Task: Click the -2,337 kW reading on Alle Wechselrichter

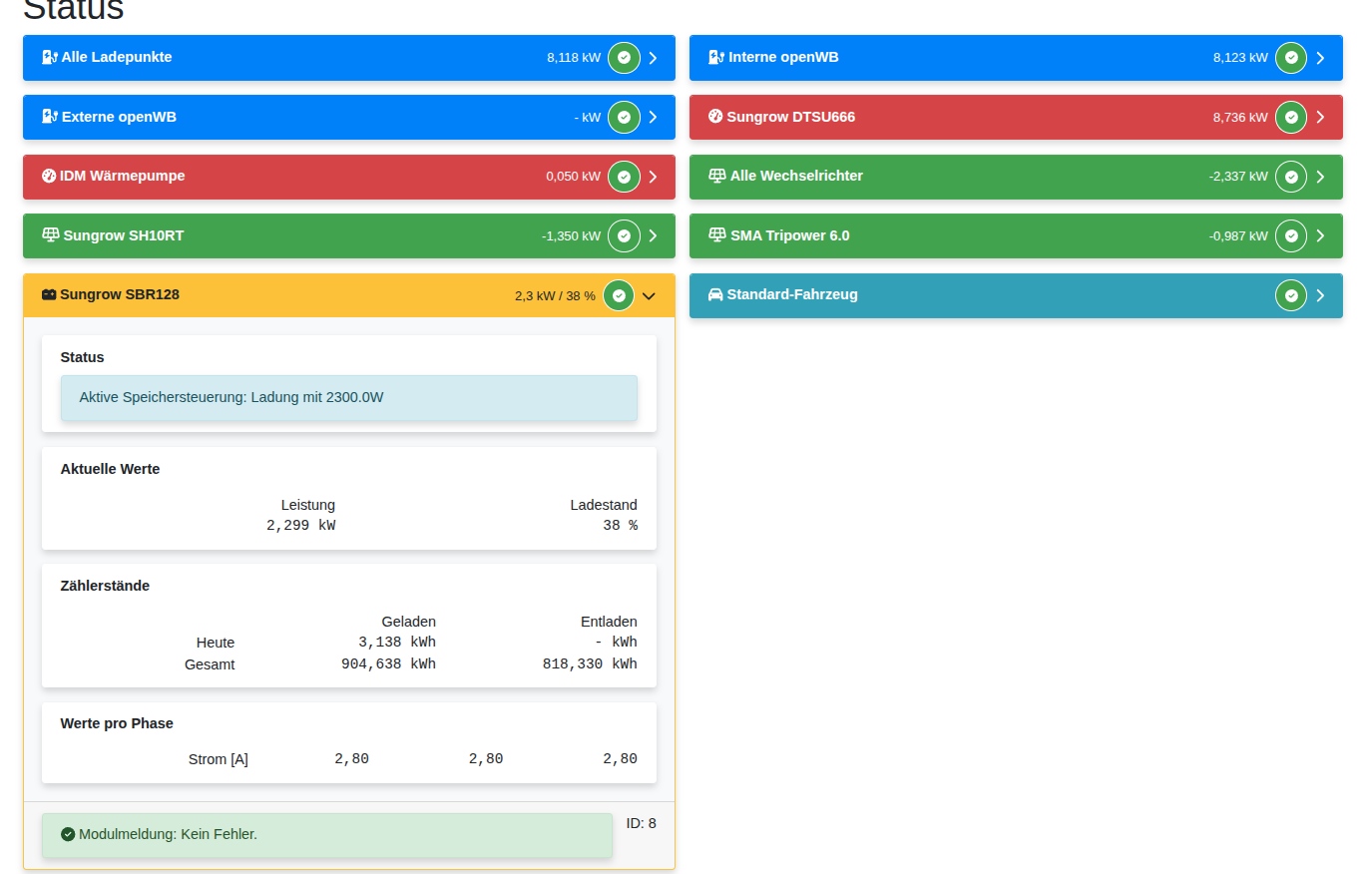Action: click(1238, 177)
